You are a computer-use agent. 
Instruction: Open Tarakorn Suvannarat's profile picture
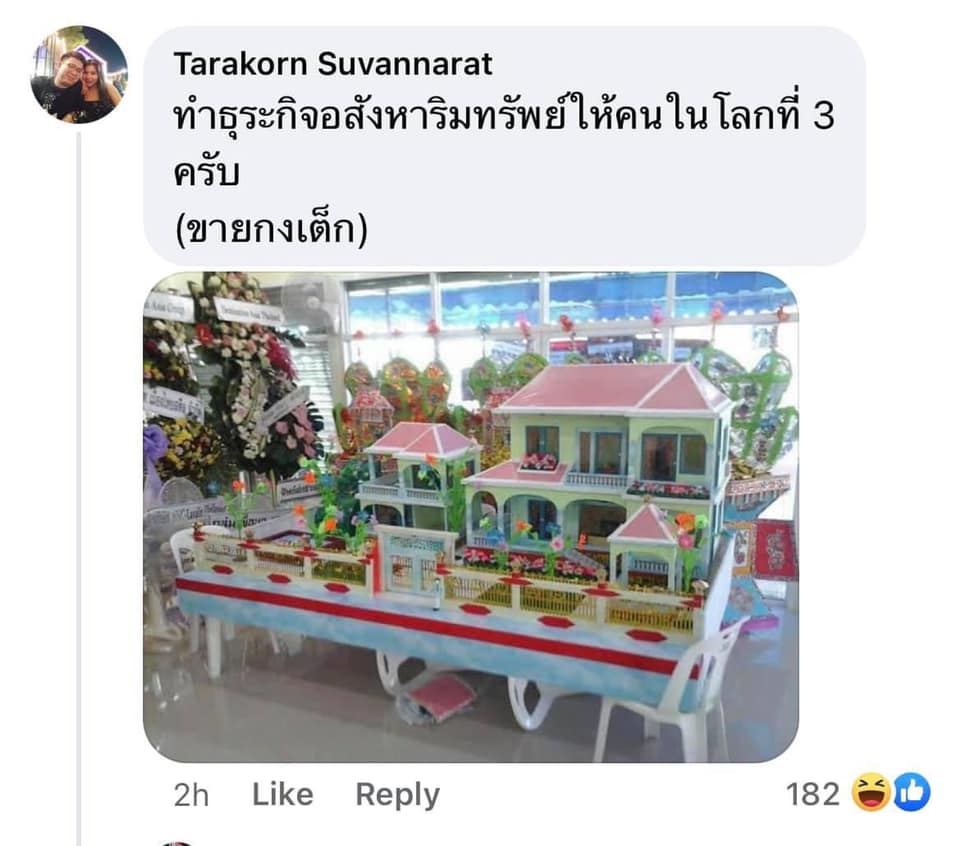[79, 74]
